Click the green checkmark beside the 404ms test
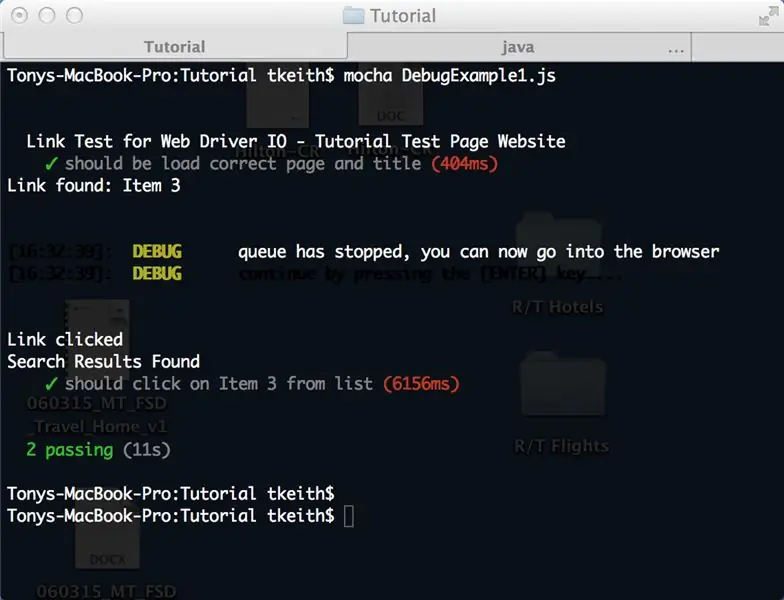784x600 pixels. point(51,164)
